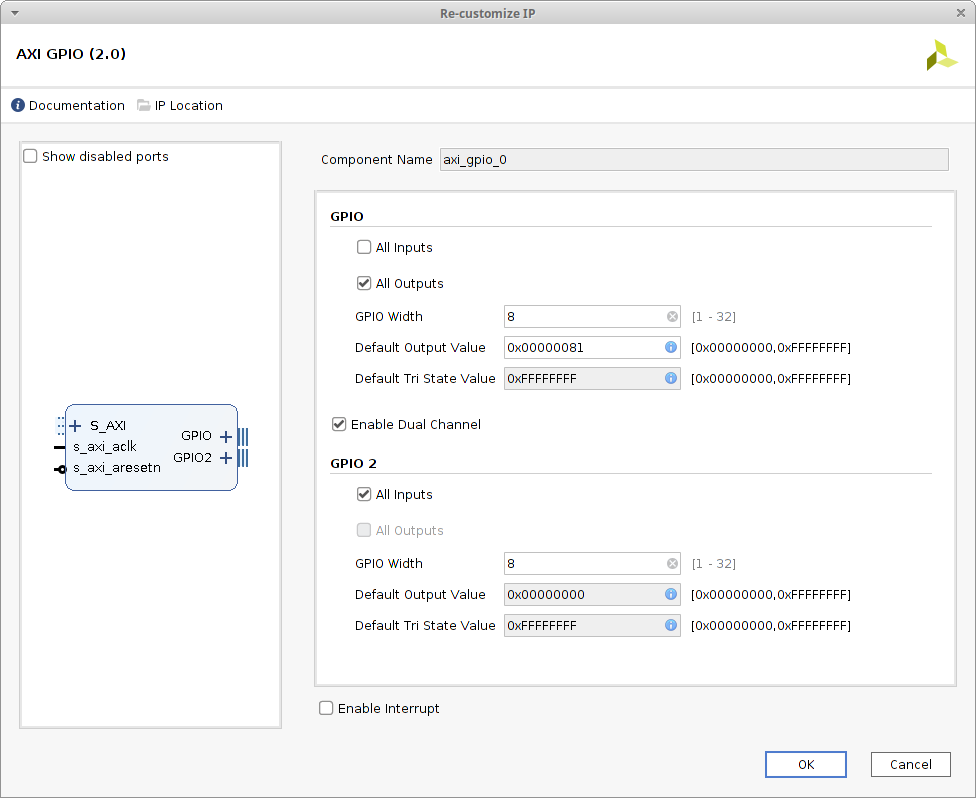The height and width of the screenshot is (798, 976).
Task: Clear the GPIO Width field using its X icon
Action: click(672, 317)
